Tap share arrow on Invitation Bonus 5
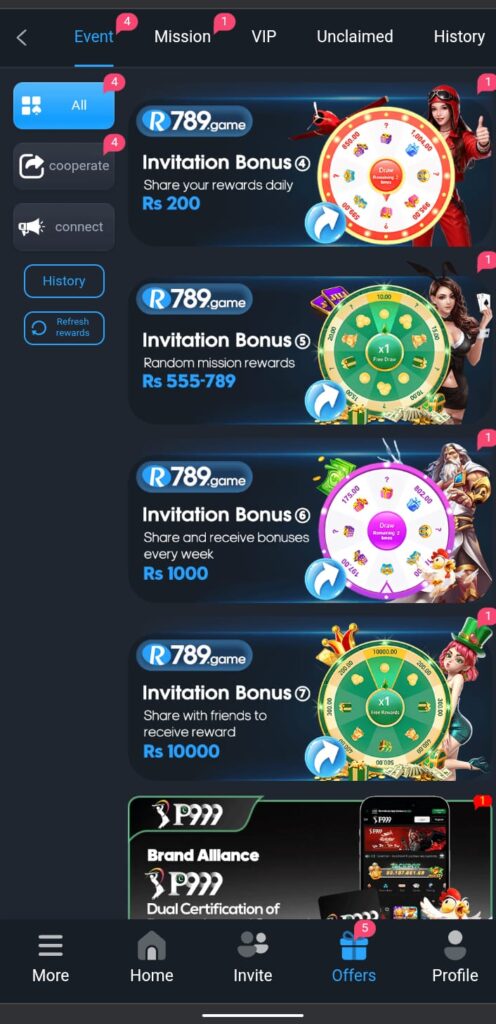The width and height of the screenshot is (496, 1024). point(325,400)
